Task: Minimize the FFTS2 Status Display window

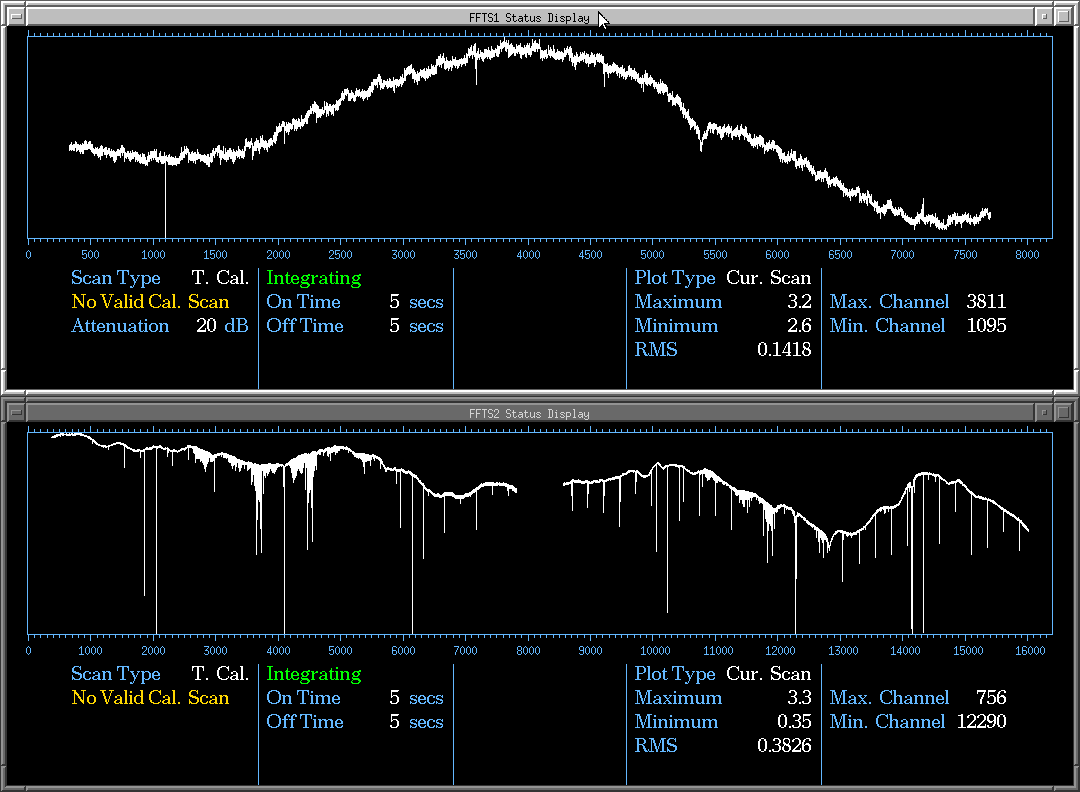Action: (1043, 413)
